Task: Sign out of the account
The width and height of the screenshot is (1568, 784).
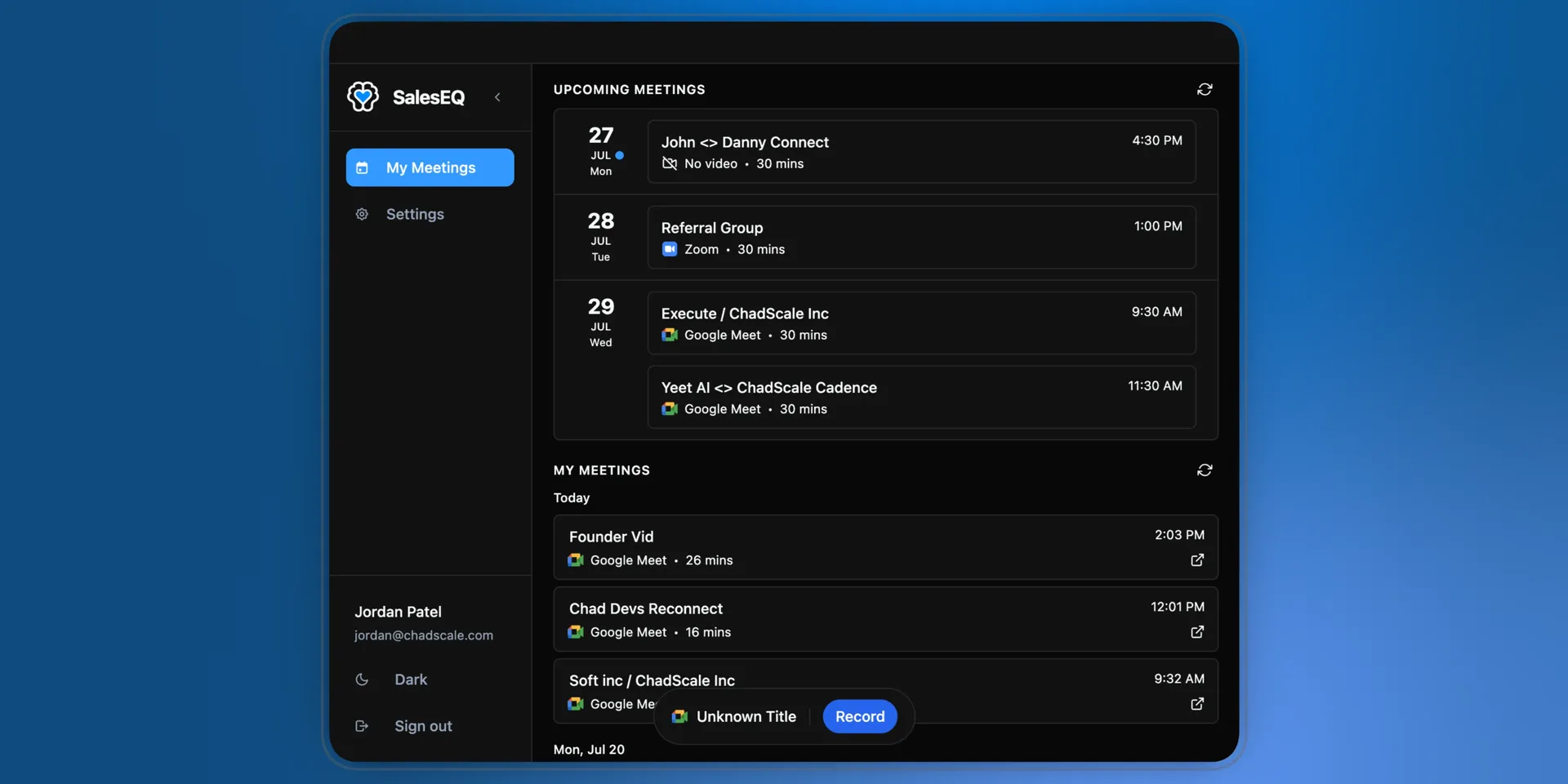Action: click(x=423, y=726)
